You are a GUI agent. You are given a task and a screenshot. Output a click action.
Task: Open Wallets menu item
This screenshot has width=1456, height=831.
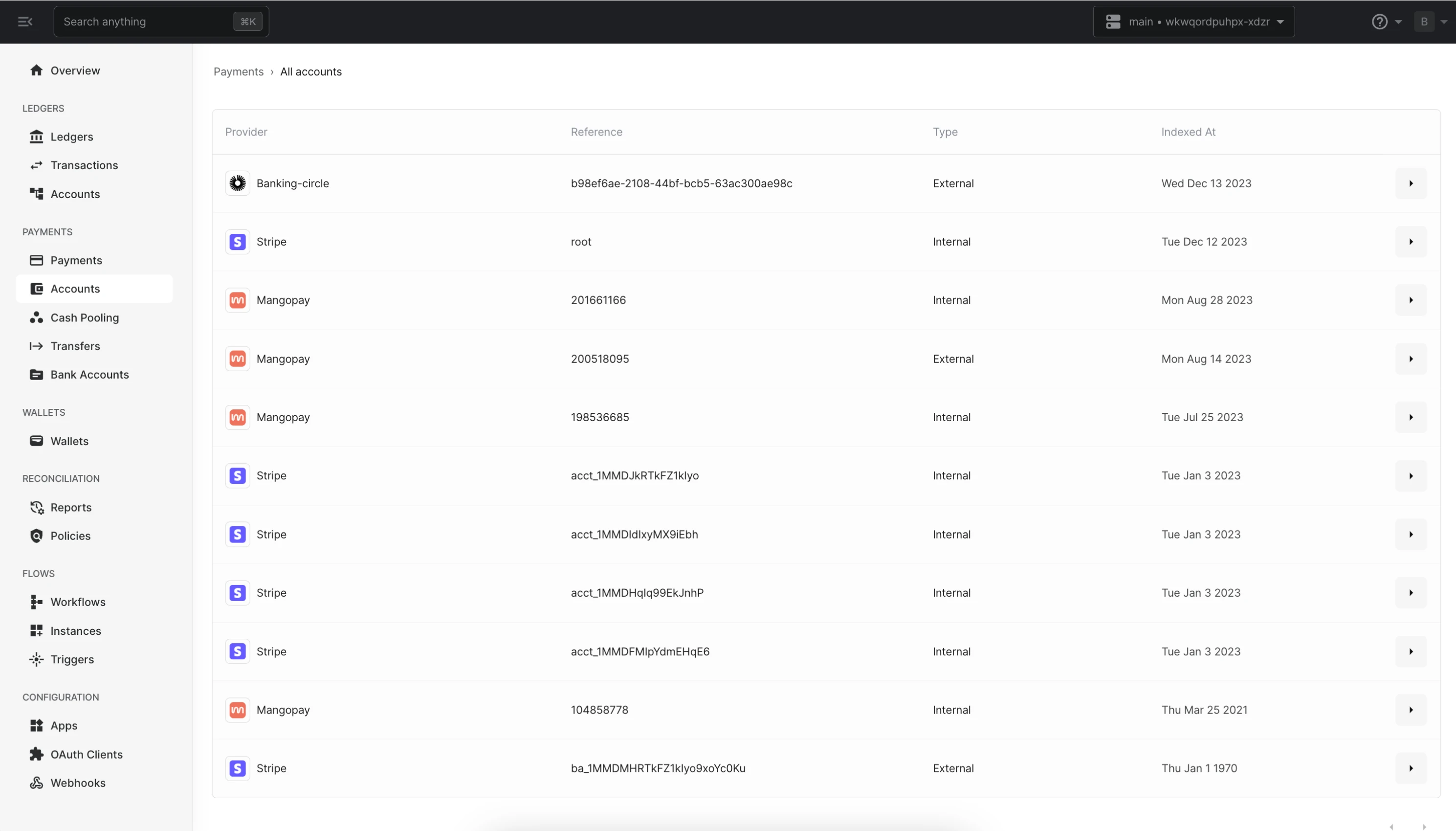69,441
